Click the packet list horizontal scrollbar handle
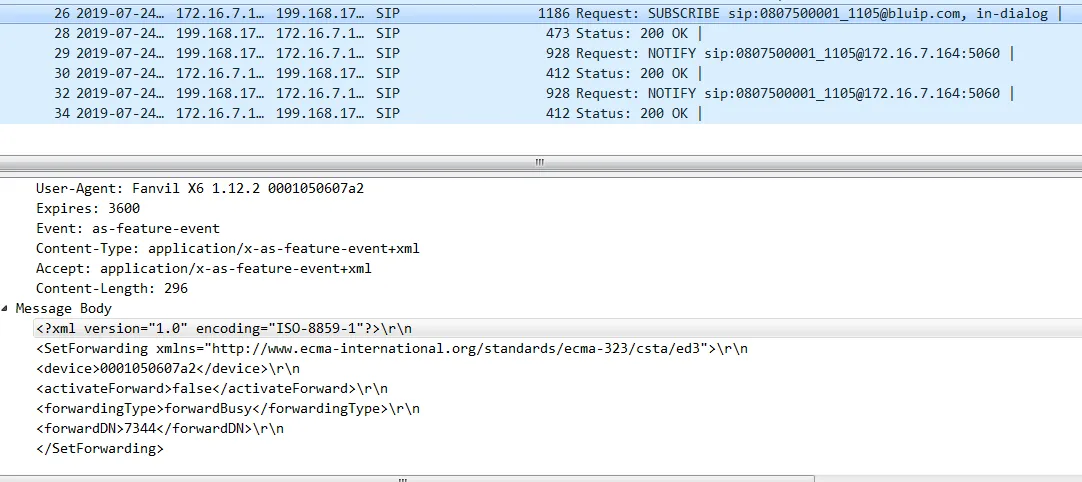The image size is (1082, 482). [x=540, y=162]
